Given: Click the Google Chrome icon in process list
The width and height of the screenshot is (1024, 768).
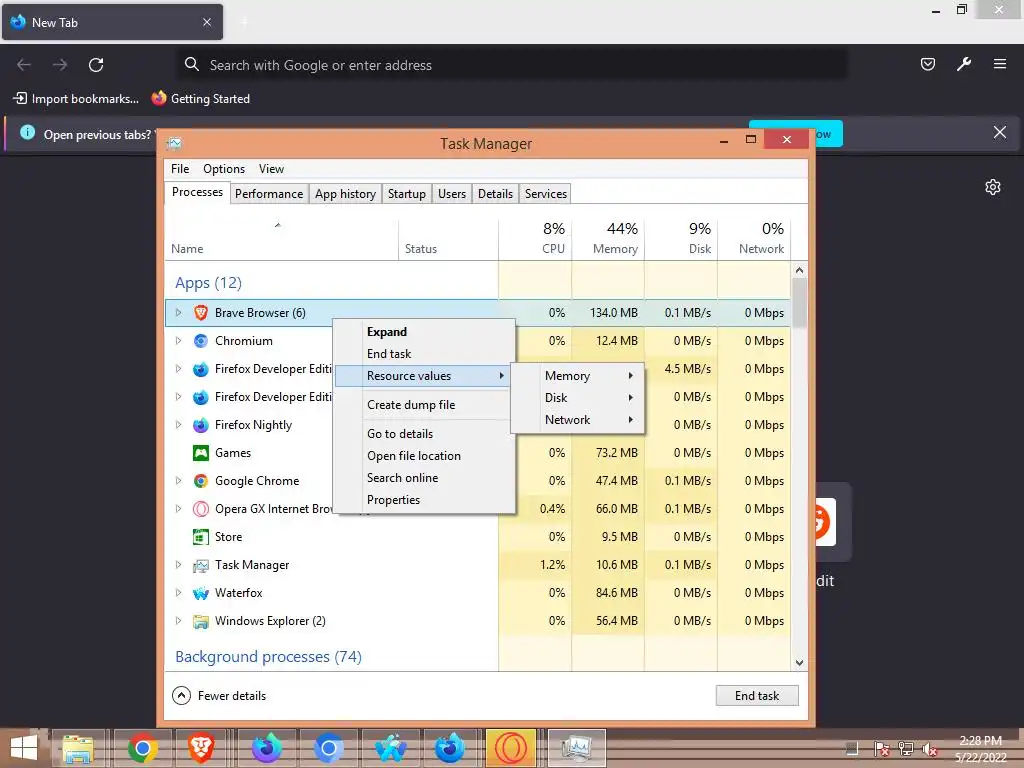Looking at the screenshot, I should point(200,481).
